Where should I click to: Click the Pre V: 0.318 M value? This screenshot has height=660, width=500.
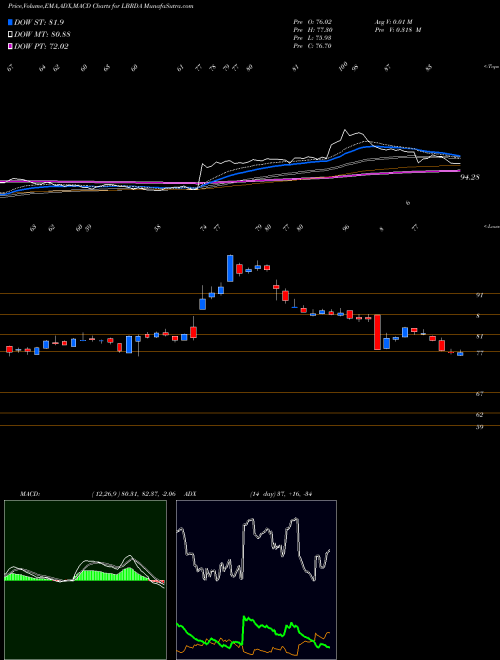[398, 30]
